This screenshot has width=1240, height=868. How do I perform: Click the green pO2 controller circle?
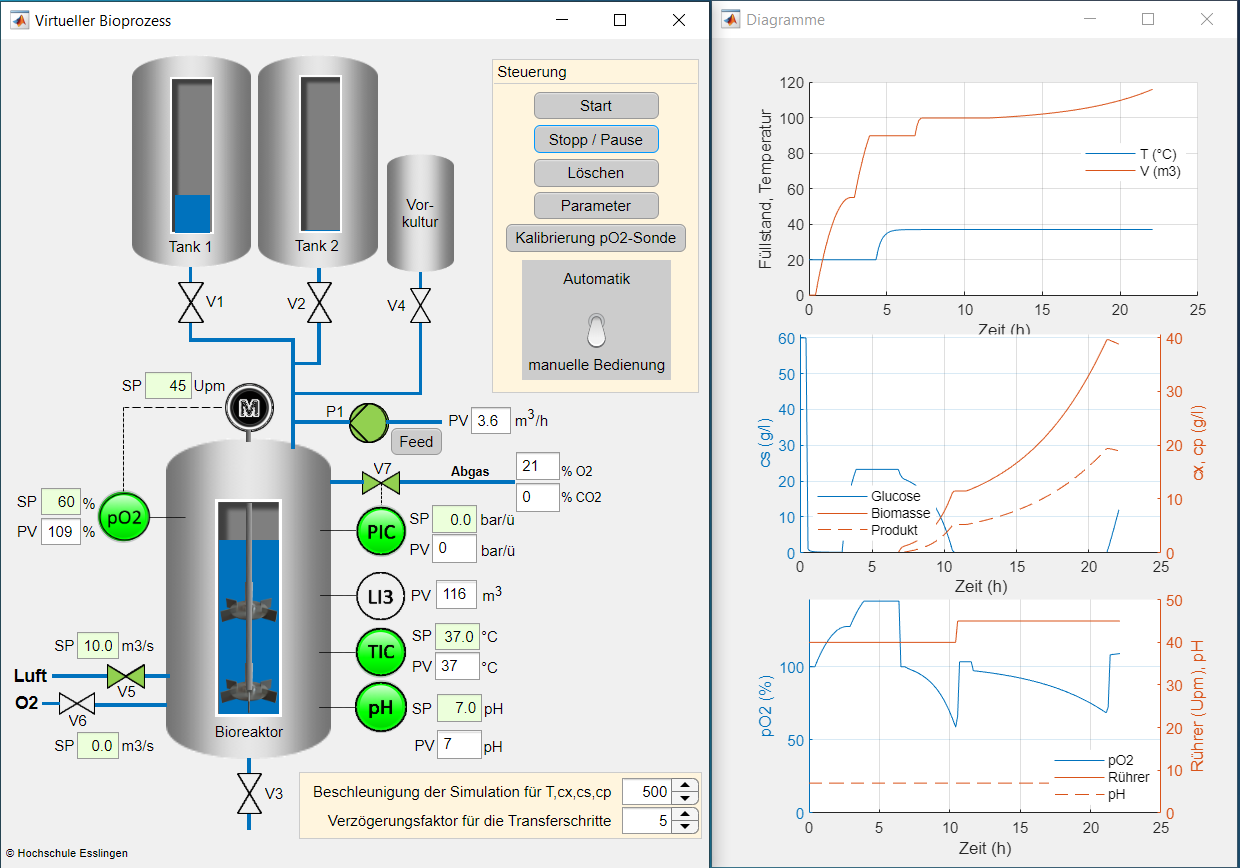(x=123, y=517)
